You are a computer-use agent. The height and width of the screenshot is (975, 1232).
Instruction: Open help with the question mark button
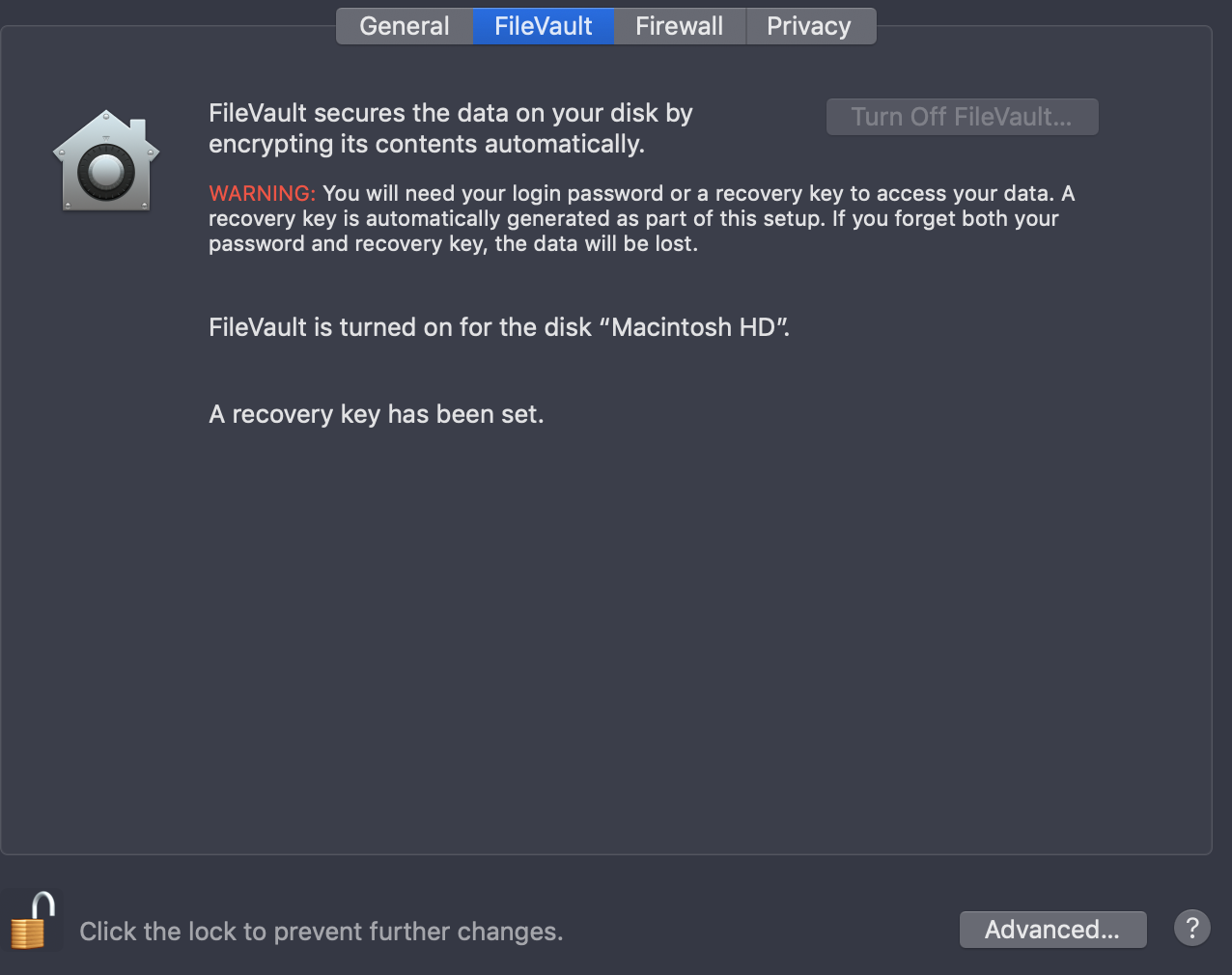click(x=1191, y=929)
